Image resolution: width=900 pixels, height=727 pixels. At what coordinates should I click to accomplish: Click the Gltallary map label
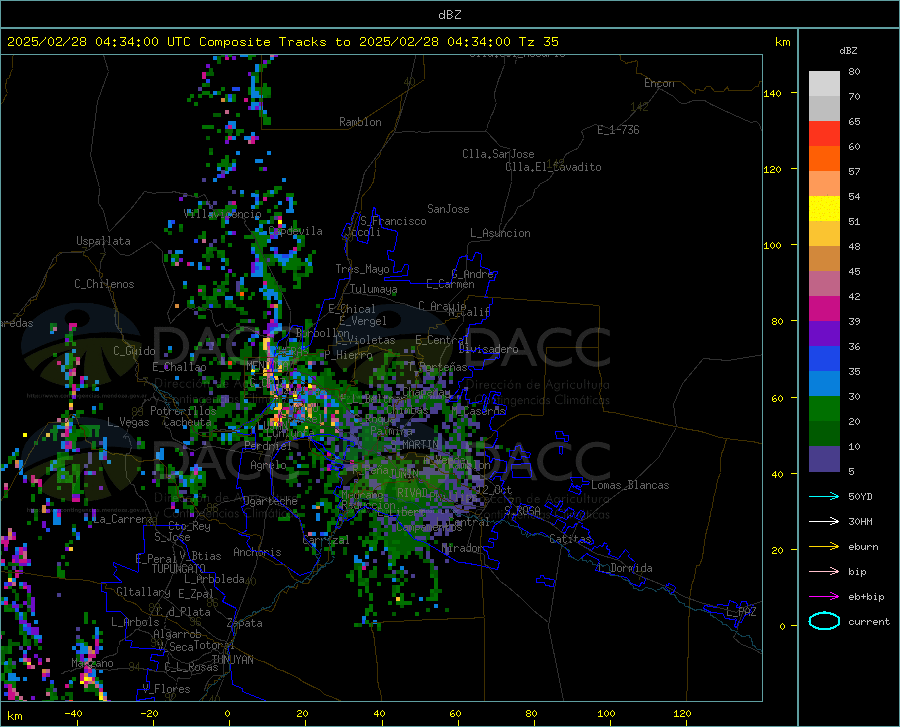click(x=143, y=592)
